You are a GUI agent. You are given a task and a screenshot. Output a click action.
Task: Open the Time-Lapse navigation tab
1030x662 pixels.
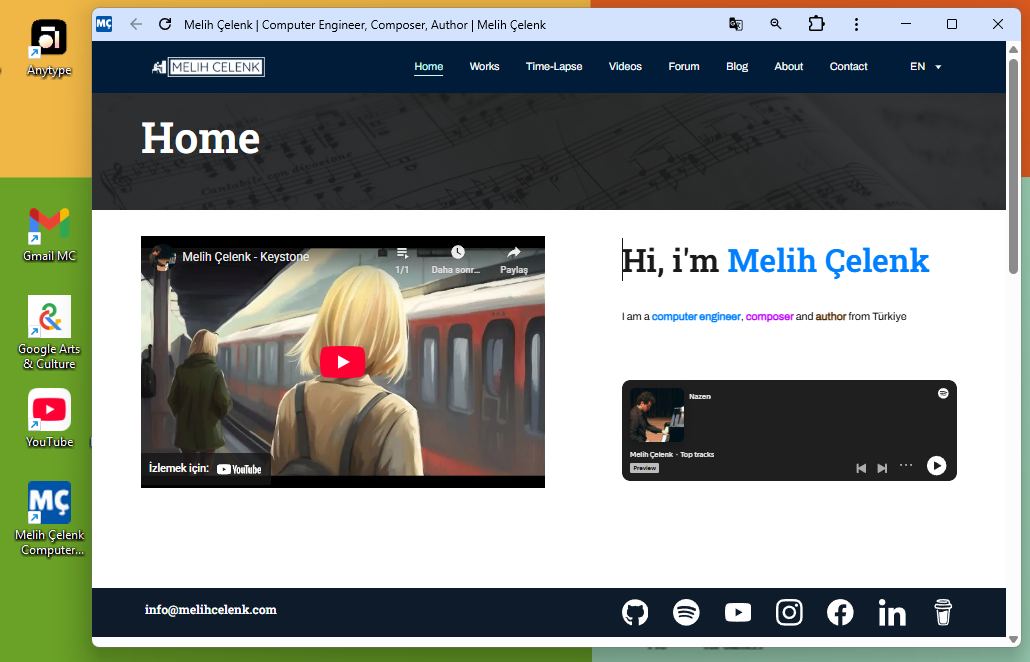tap(554, 67)
